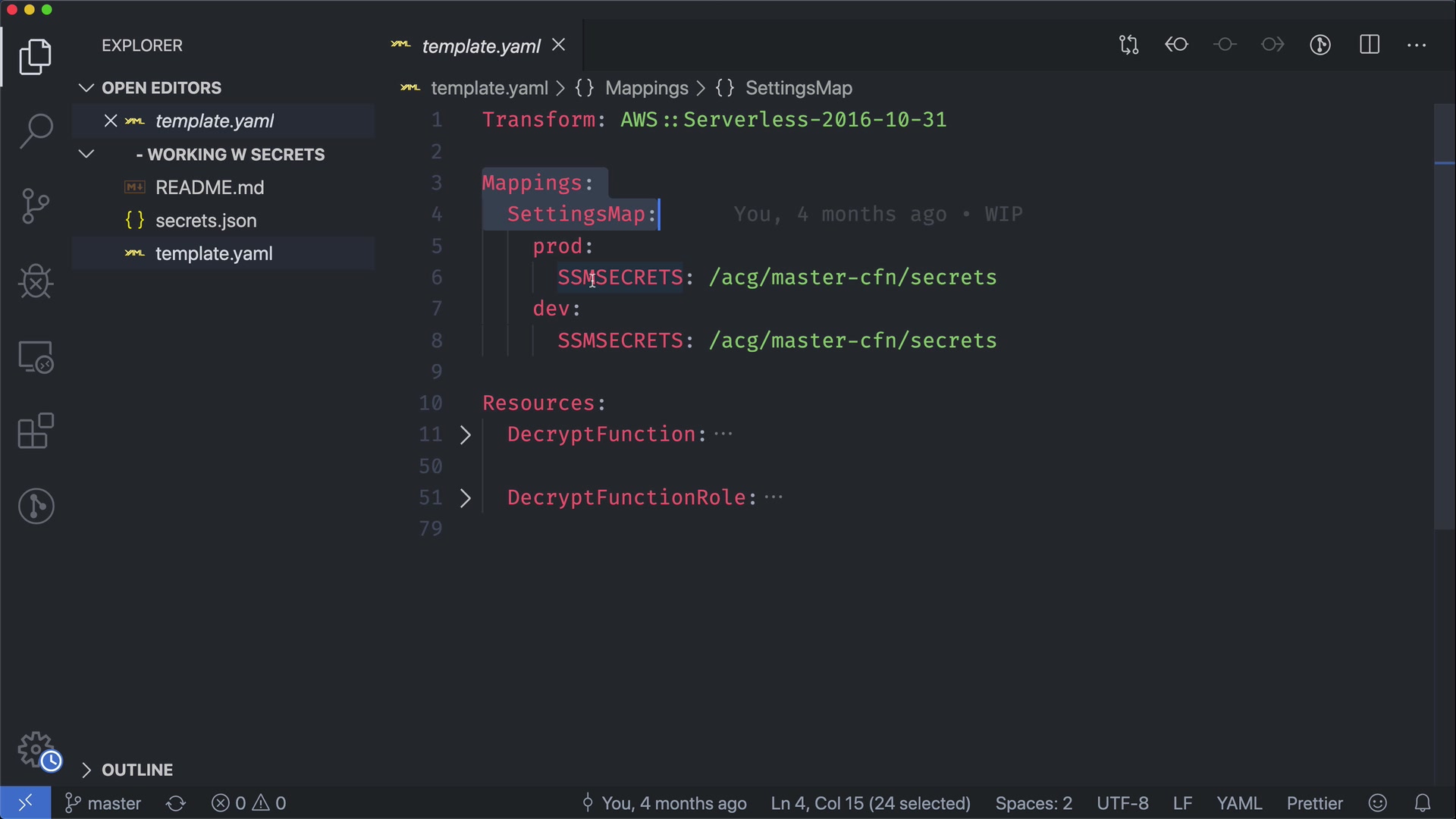Screen dimensions: 1456x819
Task: Click the editor minimap scrollbar slider
Action: 1444,316
